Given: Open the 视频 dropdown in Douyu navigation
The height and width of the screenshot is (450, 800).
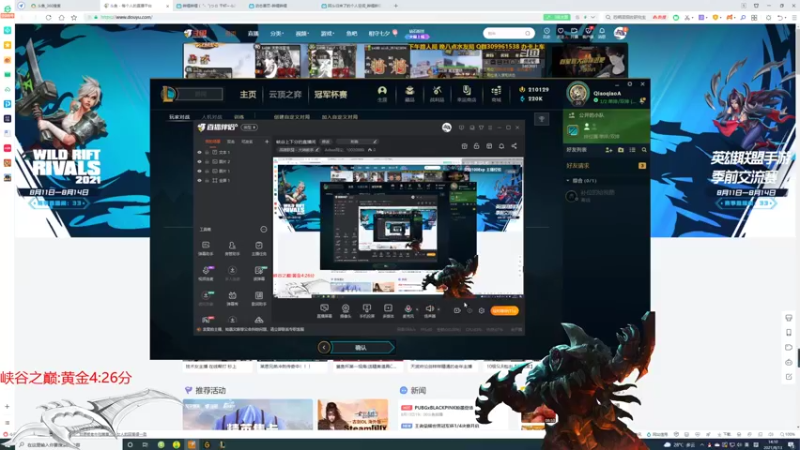Looking at the screenshot, I should pyautogui.click(x=302, y=34).
